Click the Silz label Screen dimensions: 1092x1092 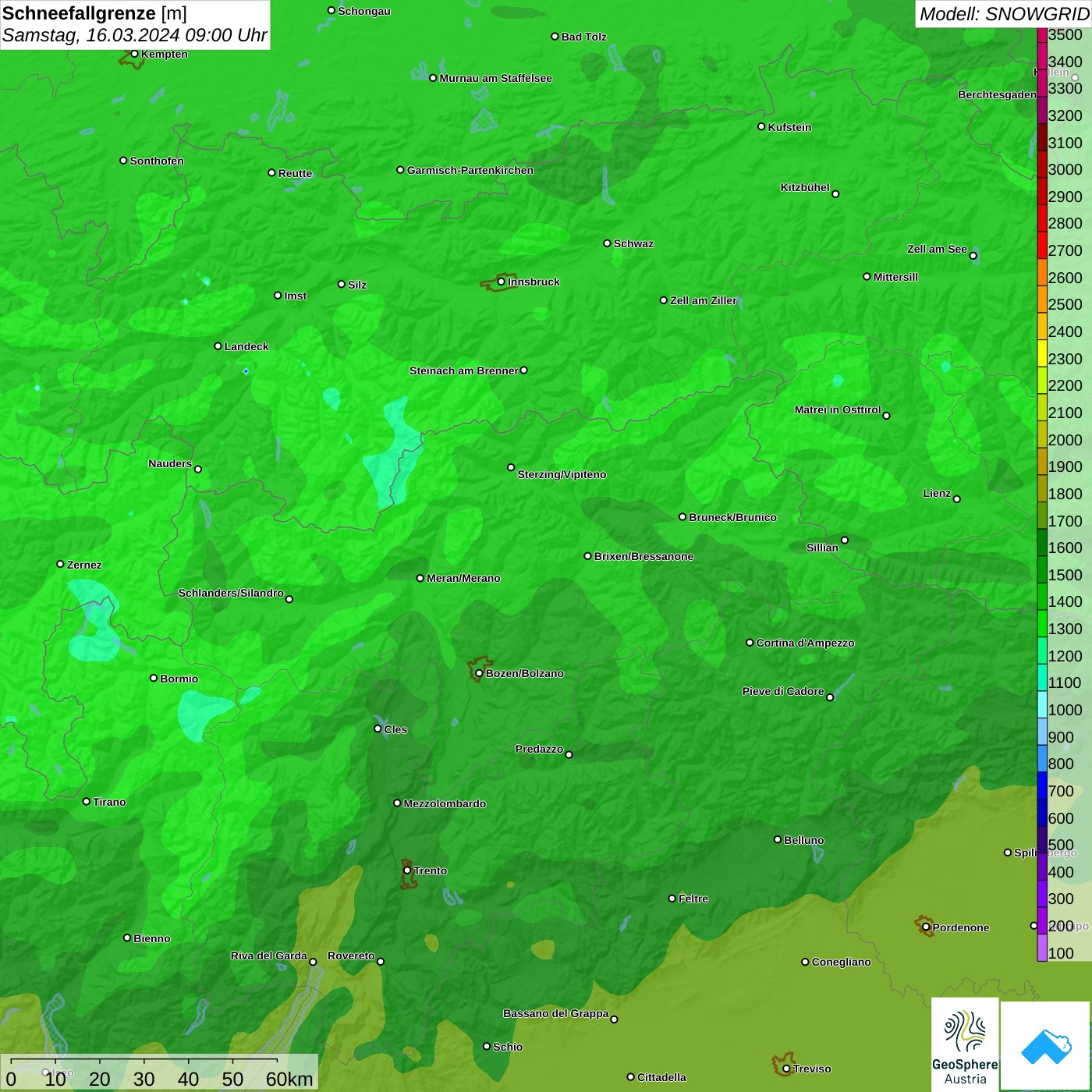click(x=357, y=285)
